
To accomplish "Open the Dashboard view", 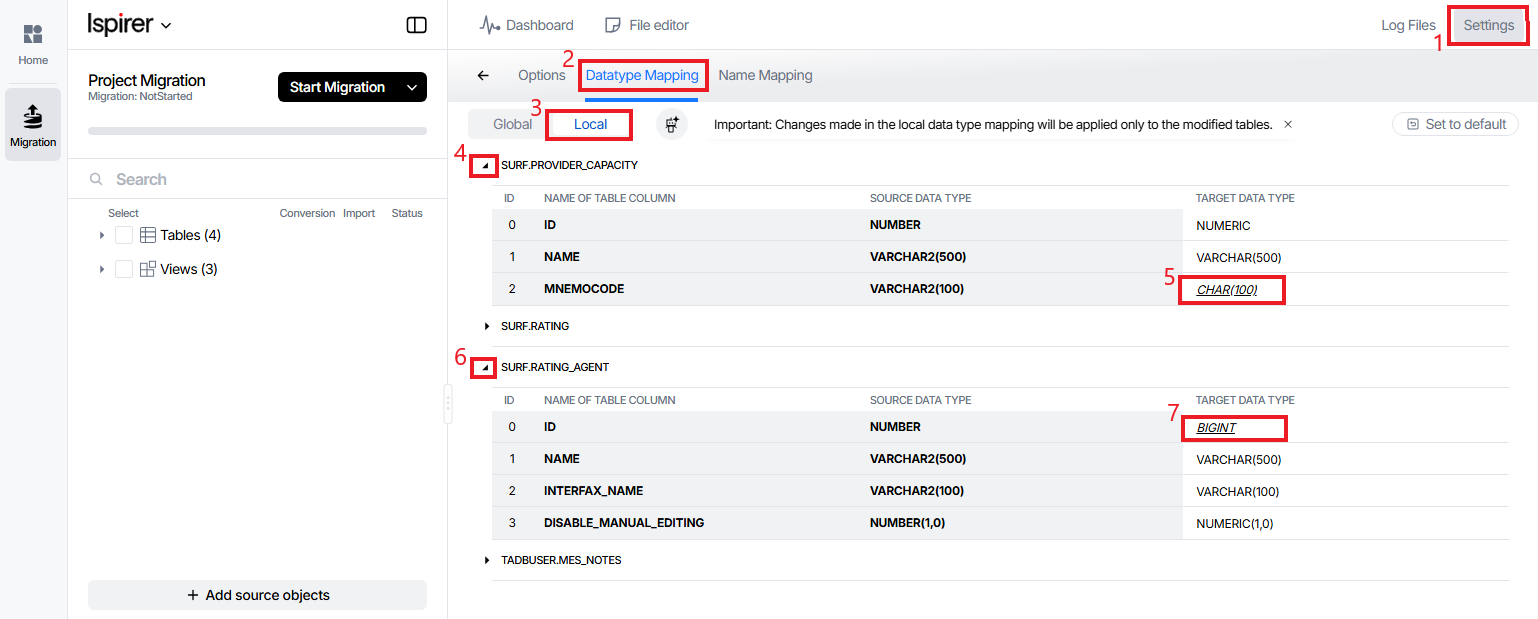I will tap(526, 25).
